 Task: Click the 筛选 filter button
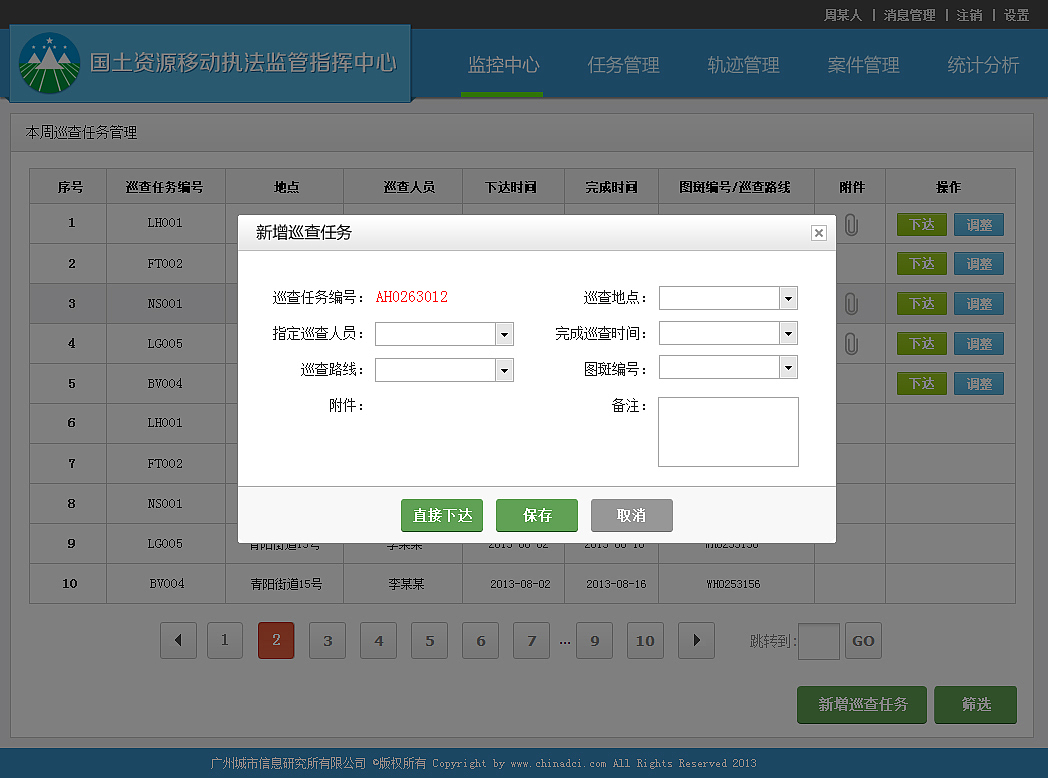point(975,704)
